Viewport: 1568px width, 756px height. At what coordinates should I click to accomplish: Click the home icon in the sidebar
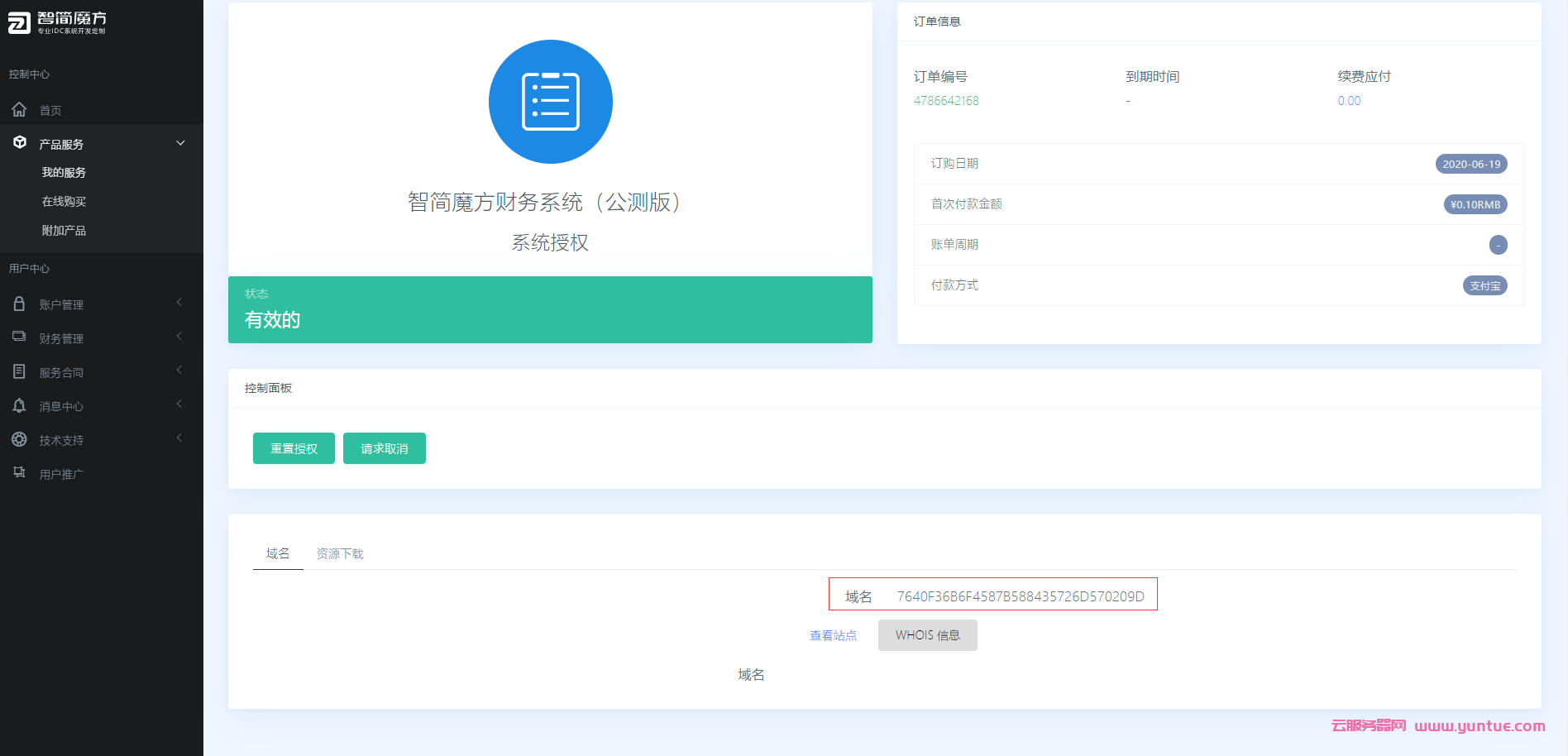tap(19, 109)
